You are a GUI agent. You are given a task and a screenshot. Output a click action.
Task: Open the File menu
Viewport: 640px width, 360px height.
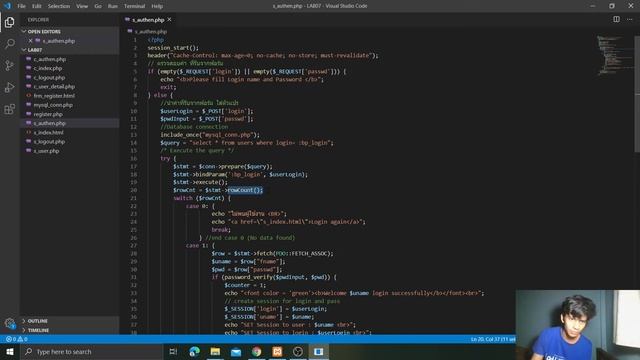point(21,6)
